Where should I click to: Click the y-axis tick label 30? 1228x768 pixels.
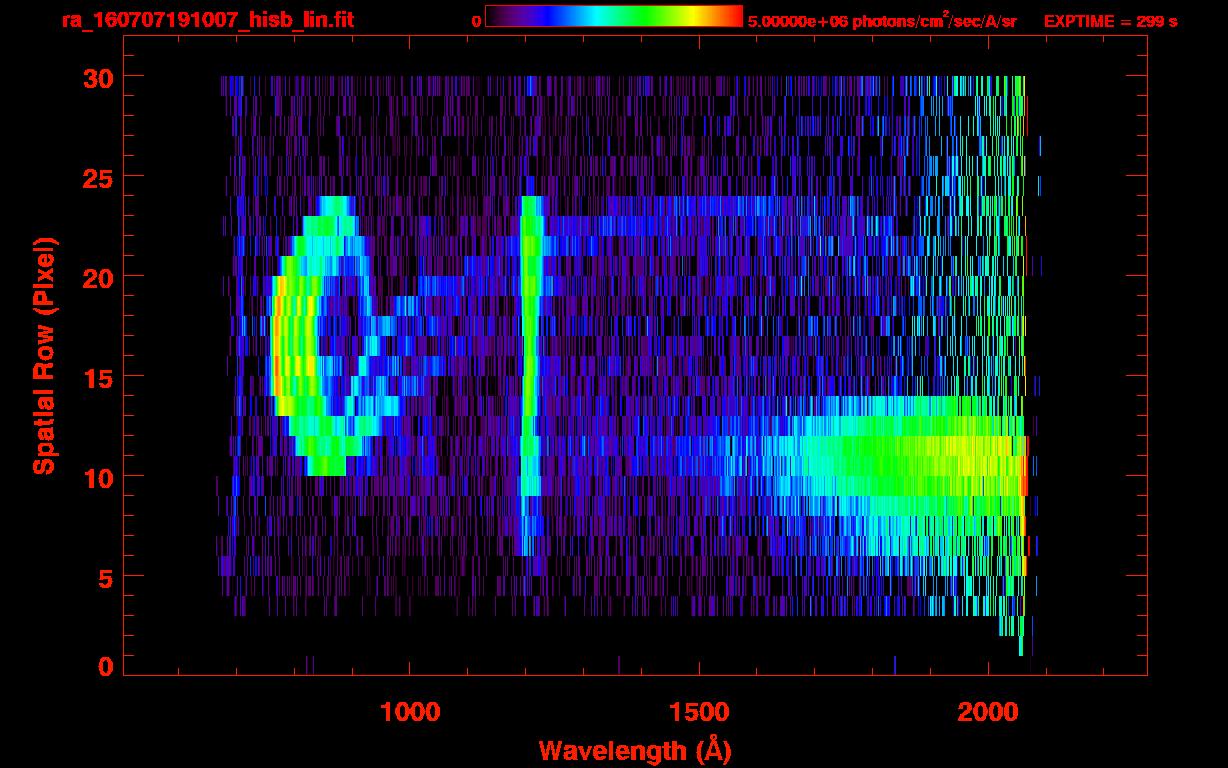98,77
